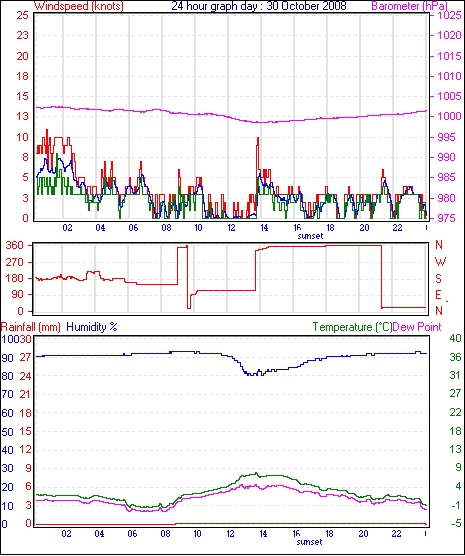The width and height of the screenshot is (465, 556).
Task: Click the 25 knots value on windspeed scale
Action: coord(22,16)
